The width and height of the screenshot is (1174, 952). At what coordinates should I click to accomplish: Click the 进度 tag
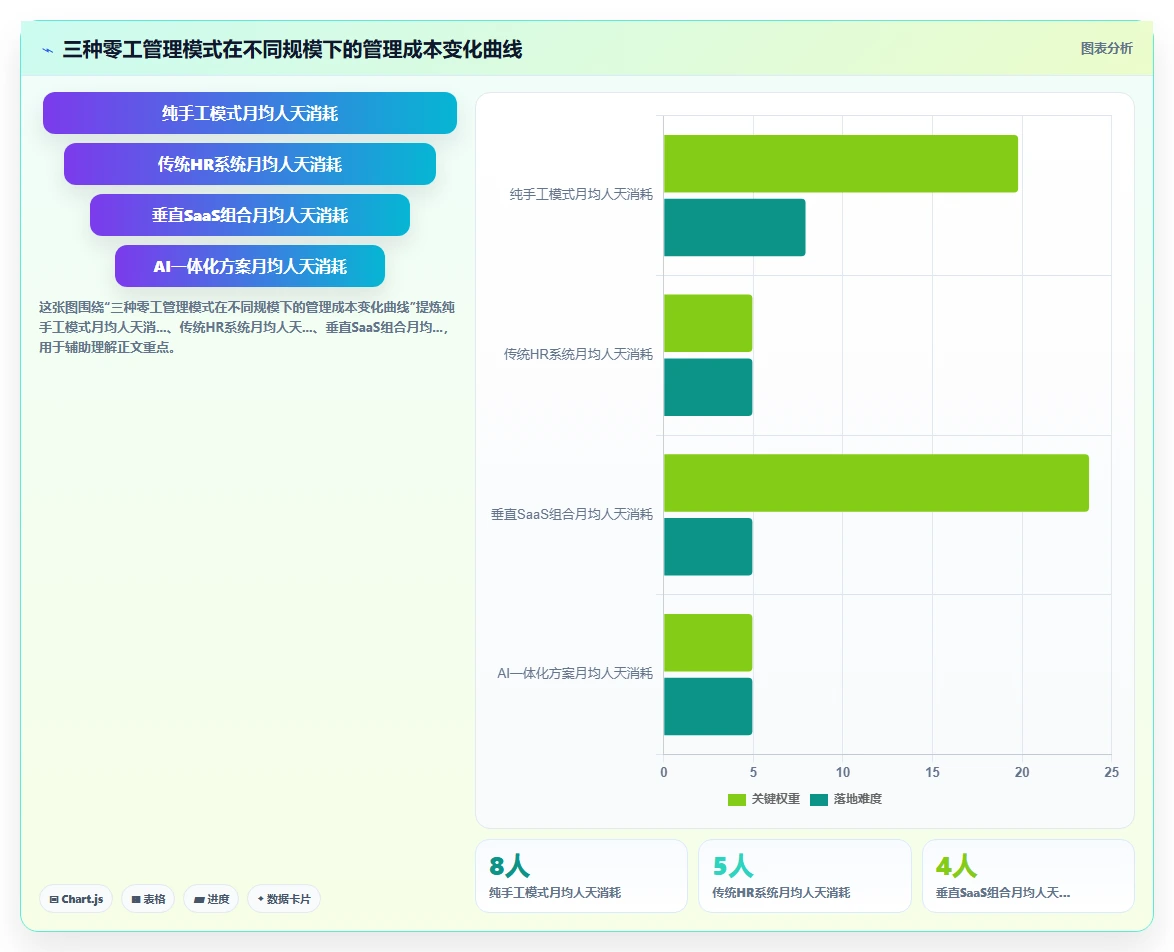211,899
